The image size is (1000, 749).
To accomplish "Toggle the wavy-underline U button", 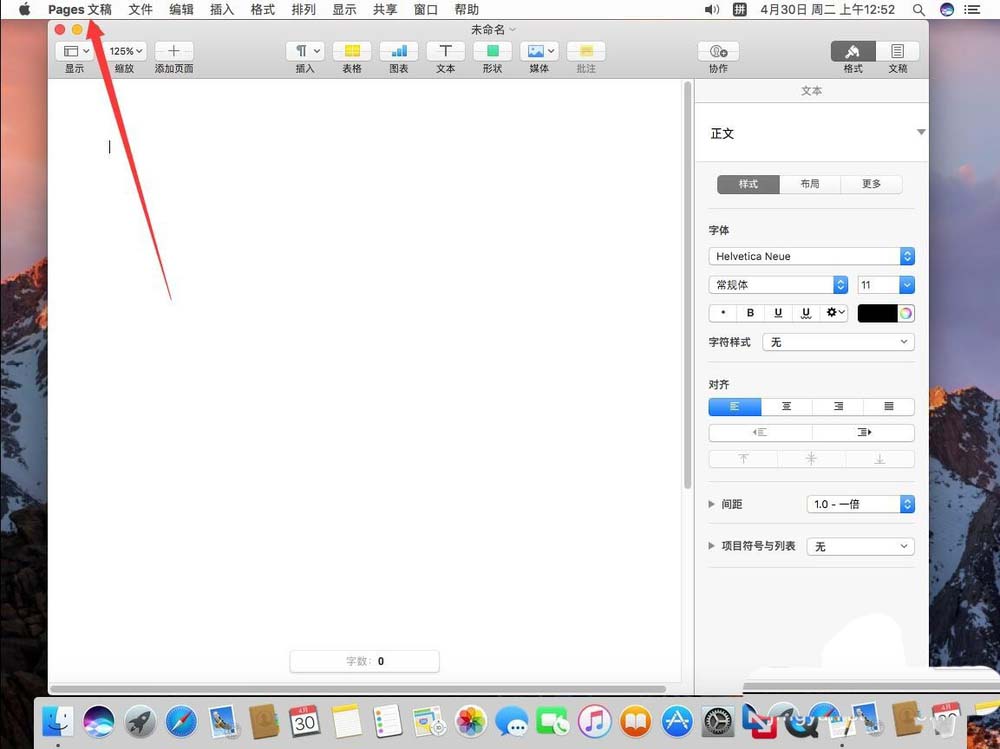I will click(805, 313).
